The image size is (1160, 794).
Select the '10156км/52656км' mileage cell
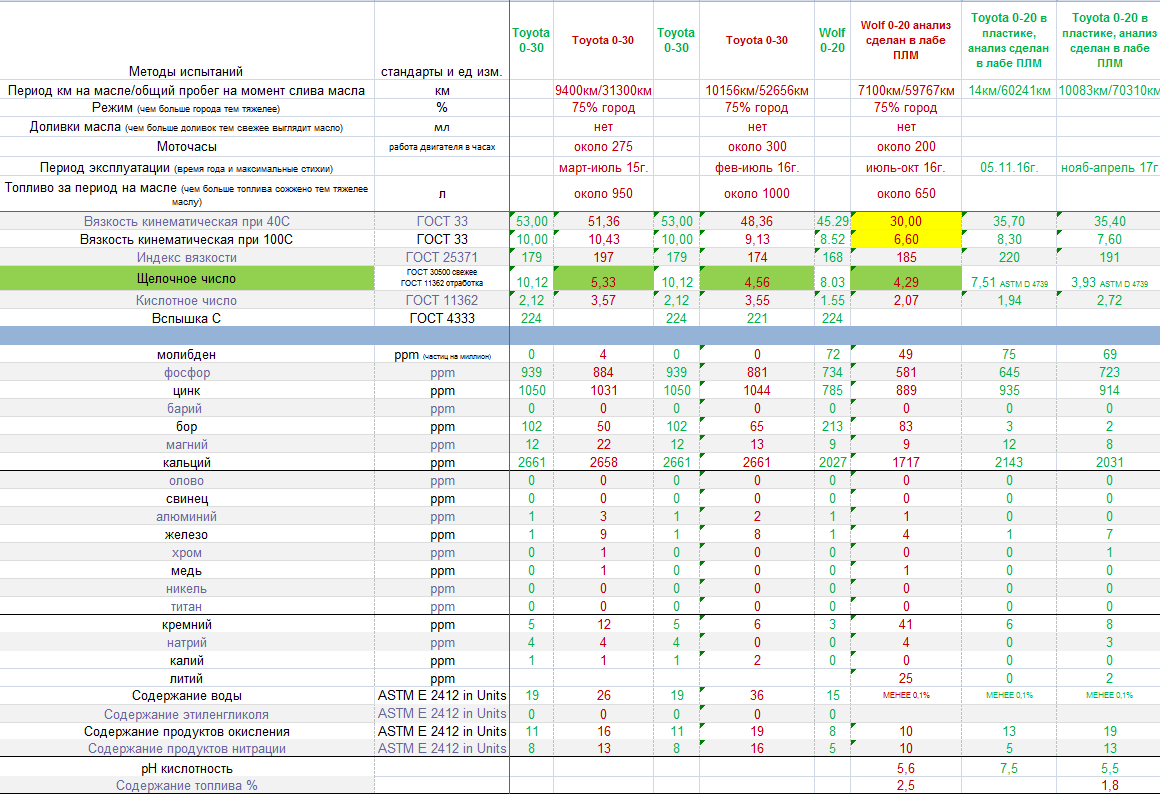757,91
